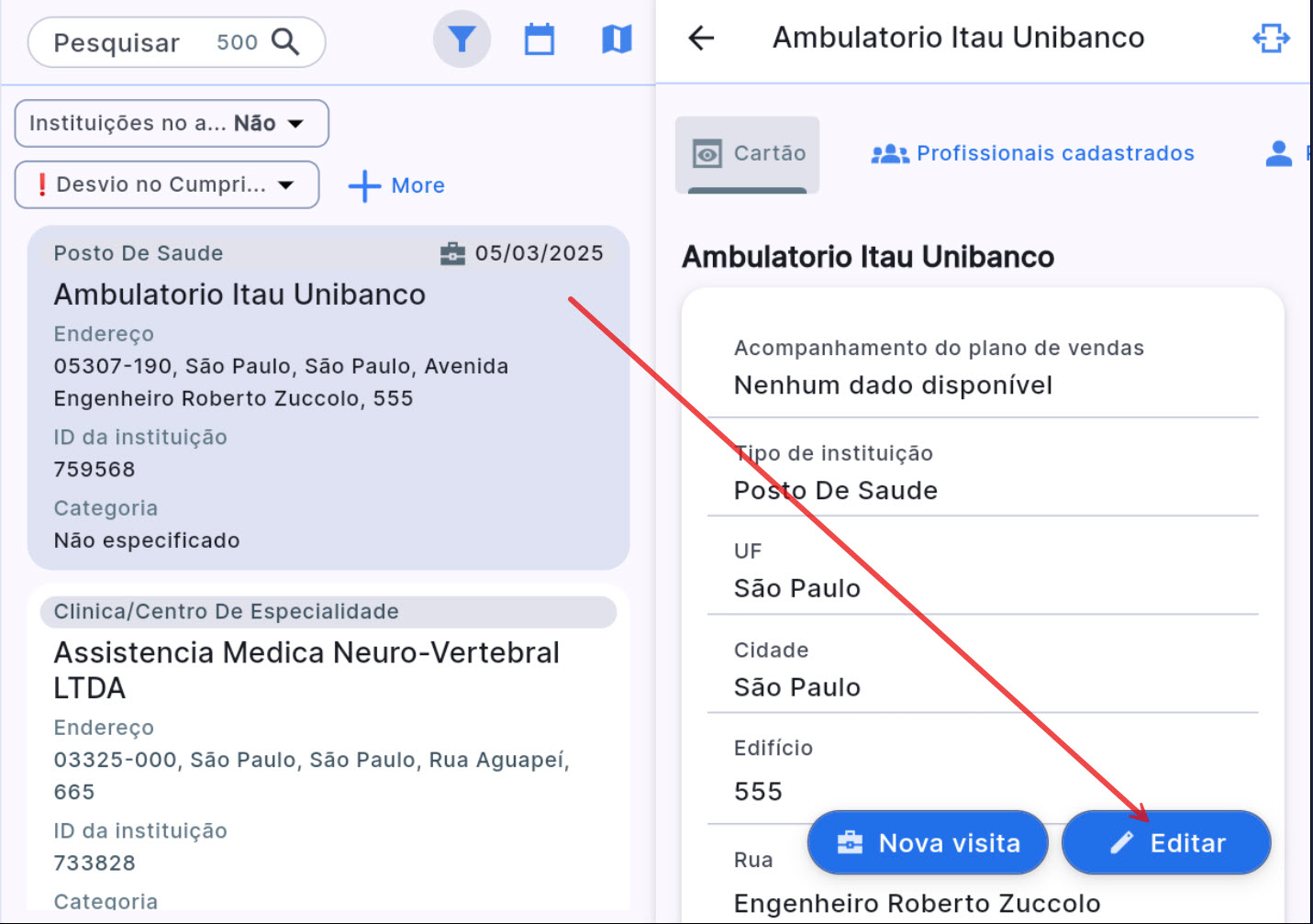Go back using the left arrow
Image resolution: width=1313 pixels, height=924 pixels.
(x=701, y=38)
